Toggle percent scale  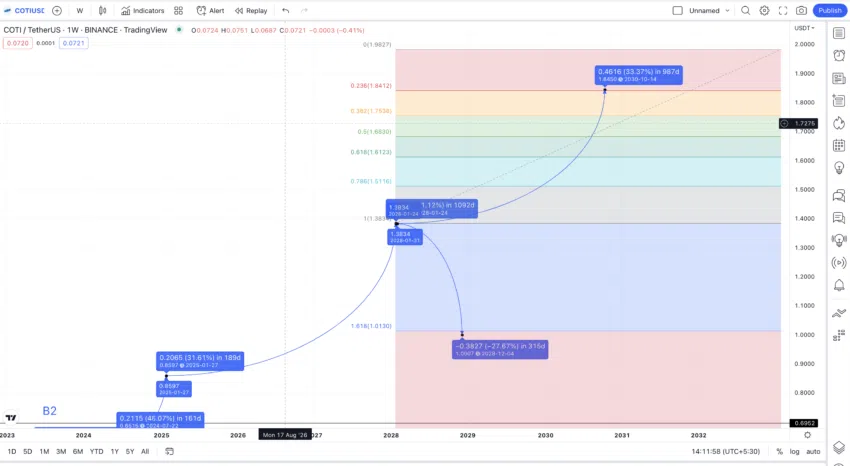779,451
